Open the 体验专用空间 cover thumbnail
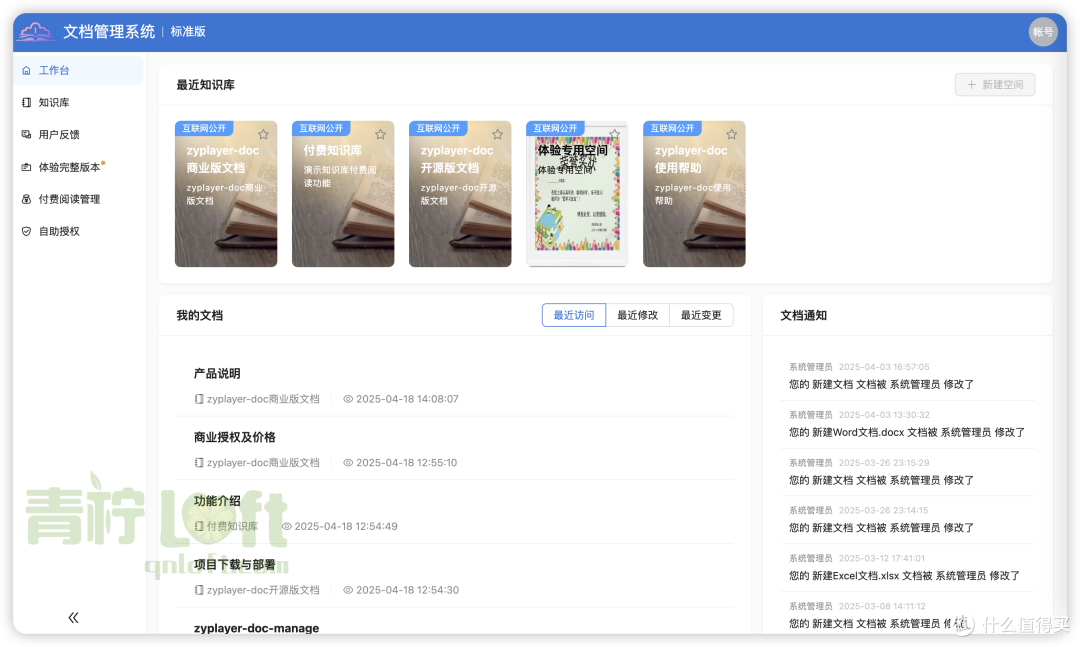 point(577,193)
